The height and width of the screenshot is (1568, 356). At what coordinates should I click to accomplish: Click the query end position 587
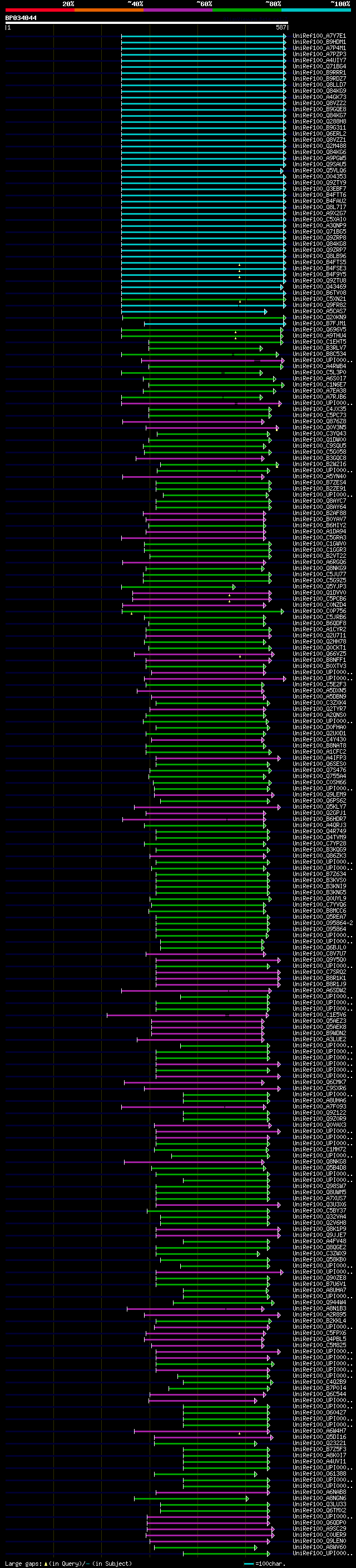[280, 27]
